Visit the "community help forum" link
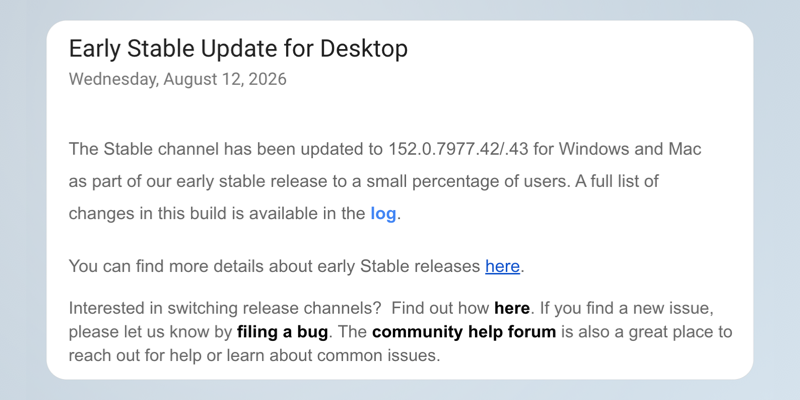Viewport: 800px width, 400px height. (x=464, y=332)
